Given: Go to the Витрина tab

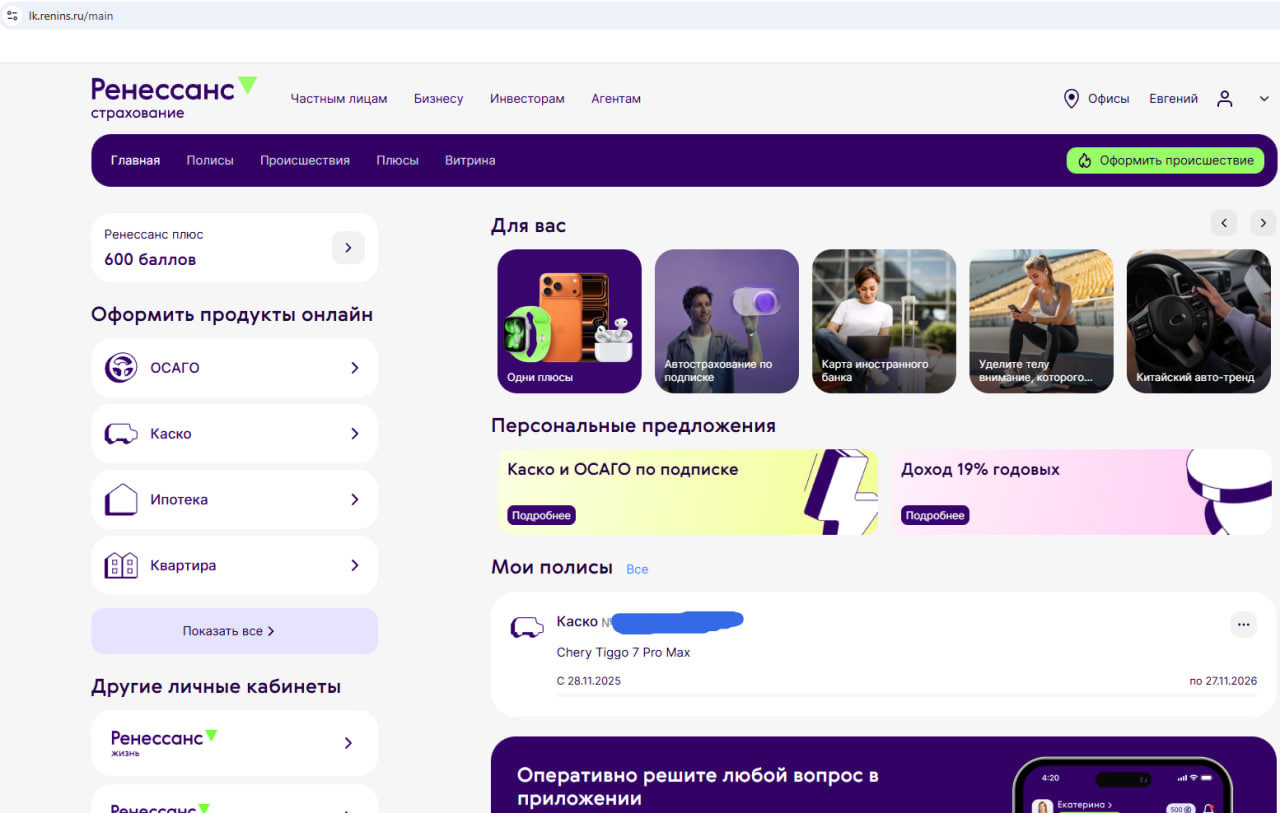Looking at the screenshot, I should (x=470, y=160).
